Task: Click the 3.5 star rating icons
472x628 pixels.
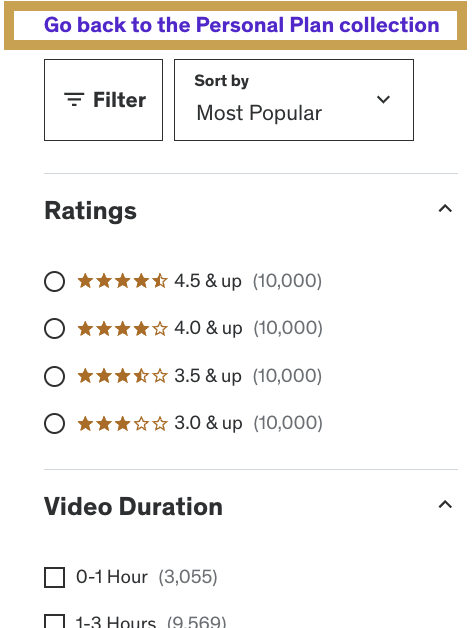Action: click(122, 376)
